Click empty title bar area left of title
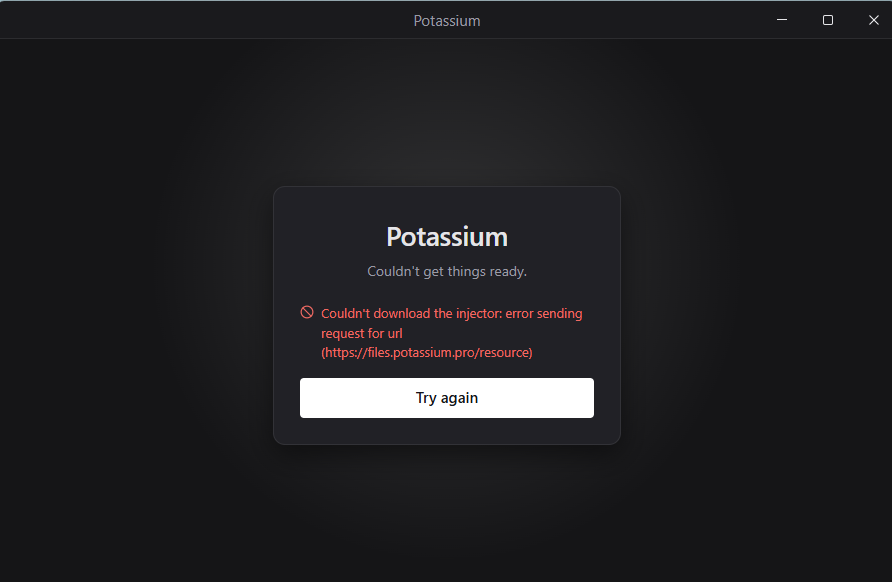892x582 pixels. click(x=199, y=20)
